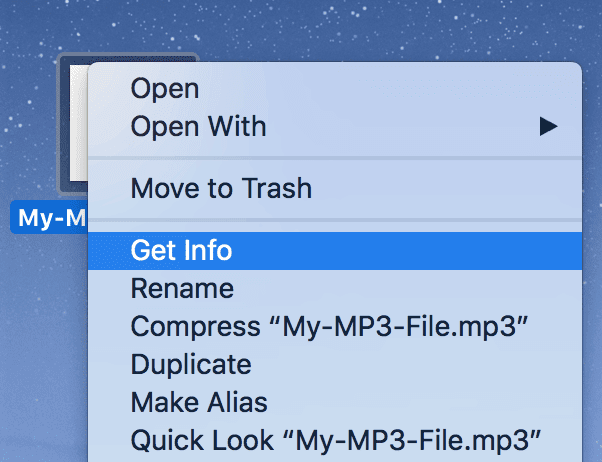Choose Make Alias

pos(335,402)
